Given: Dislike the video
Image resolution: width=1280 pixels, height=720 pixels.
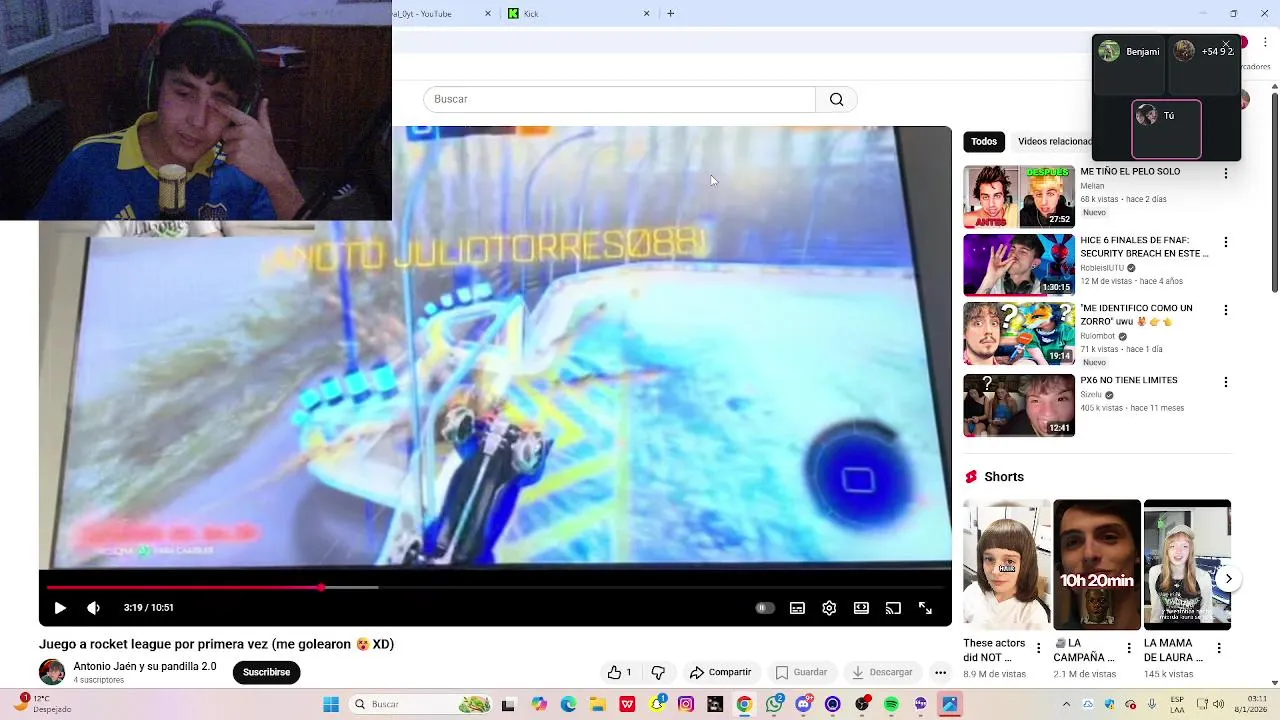Looking at the screenshot, I should [x=658, y=672].
